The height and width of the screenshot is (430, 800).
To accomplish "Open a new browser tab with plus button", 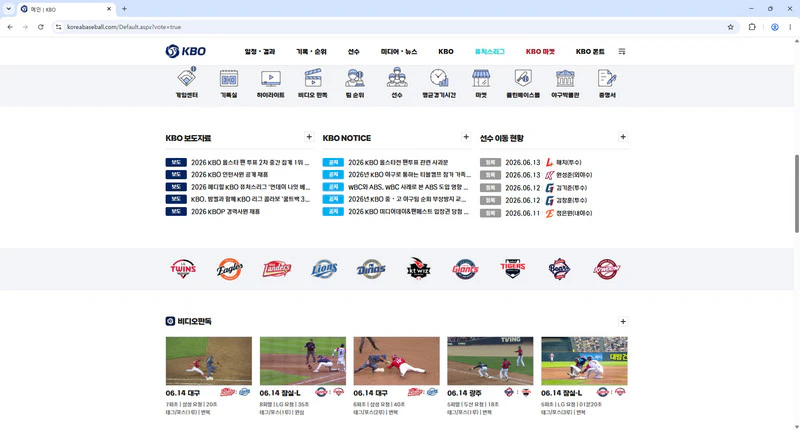I will coord(124,9).
